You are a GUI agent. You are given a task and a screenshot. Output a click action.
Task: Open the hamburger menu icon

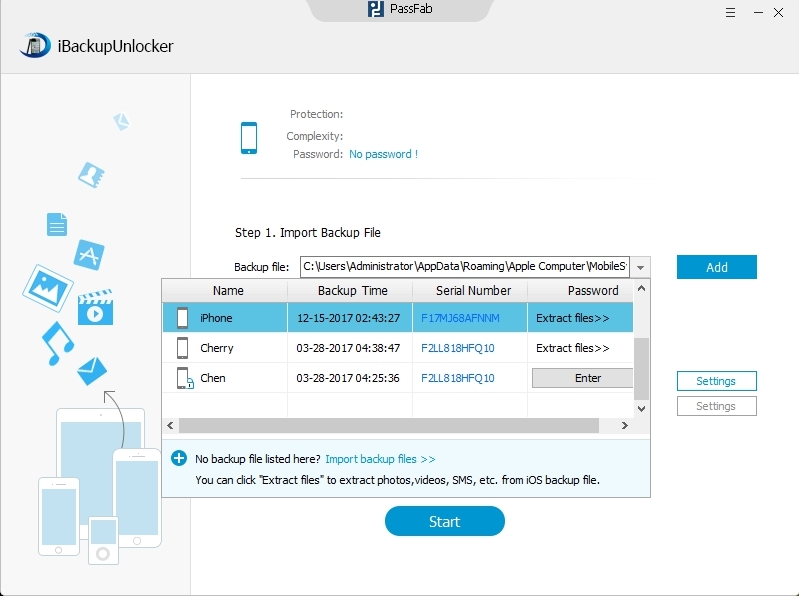click(730, 13)
